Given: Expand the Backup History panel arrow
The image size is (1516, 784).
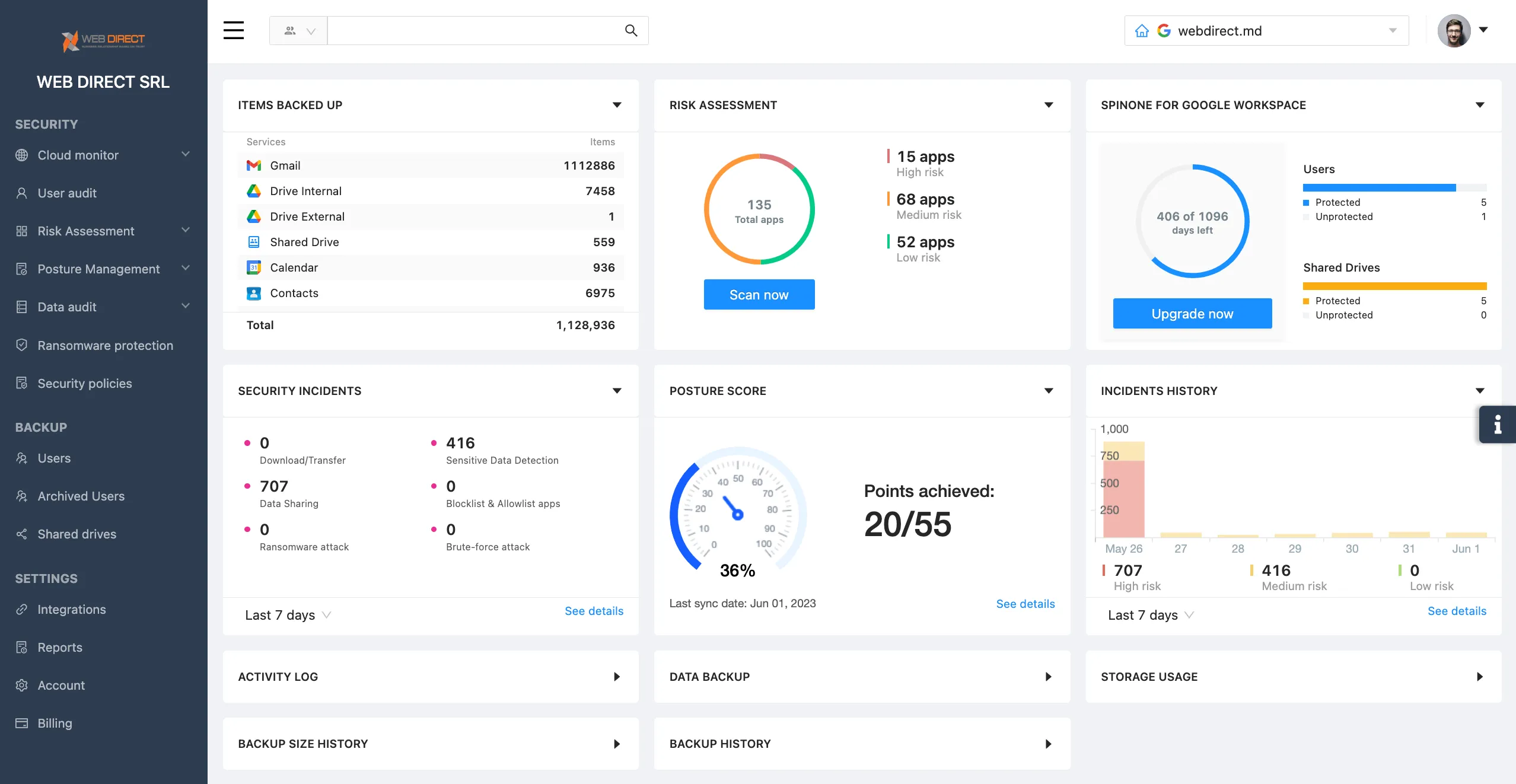Looking at the screenshot, I should coord(1048,743).
